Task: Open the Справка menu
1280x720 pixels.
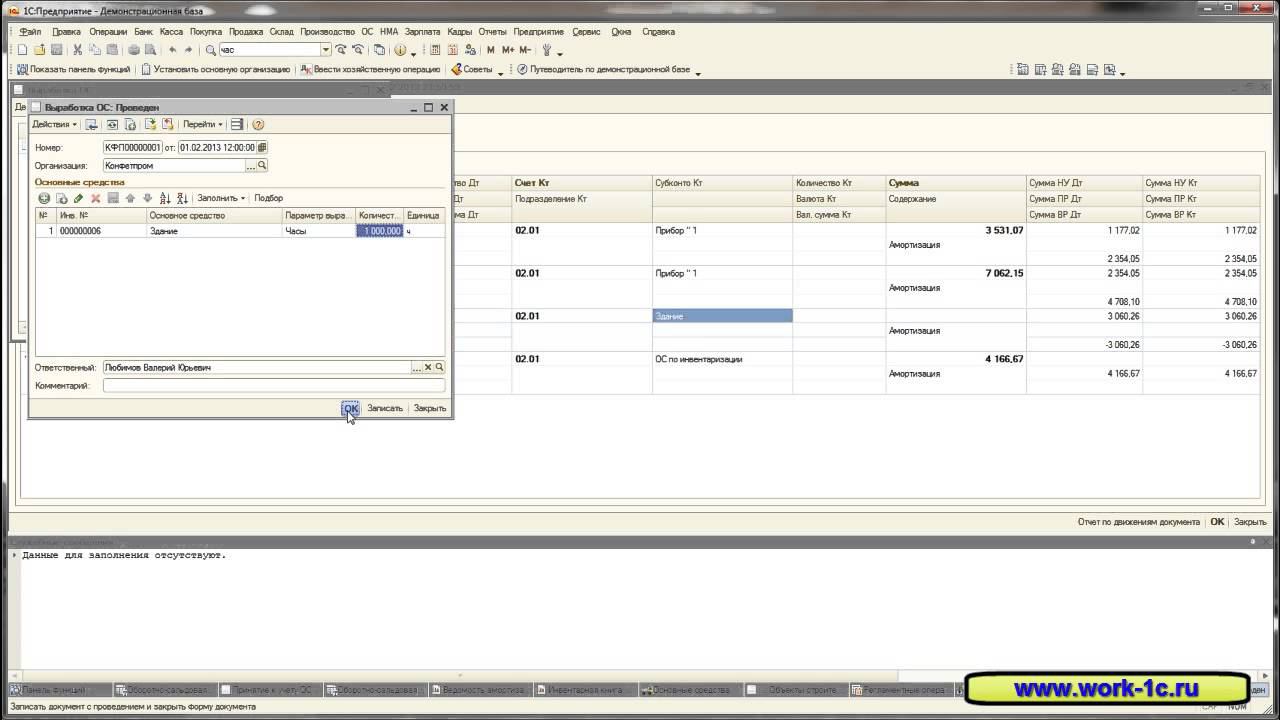Action: (658, 31)
